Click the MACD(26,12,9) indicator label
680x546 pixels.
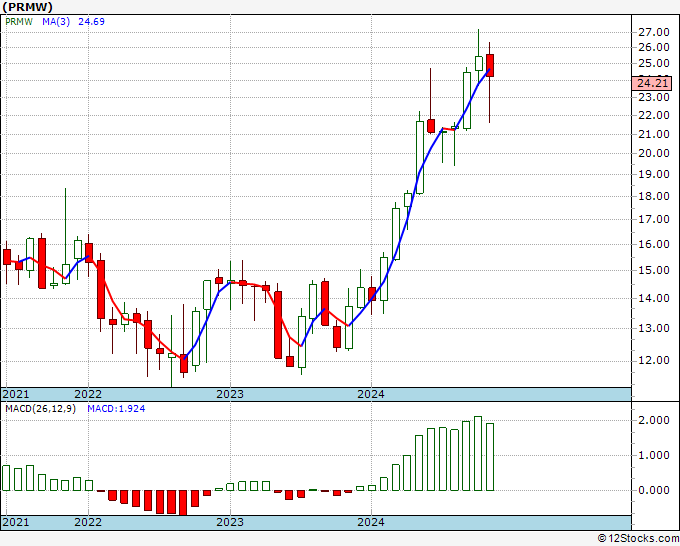(40, 409)
